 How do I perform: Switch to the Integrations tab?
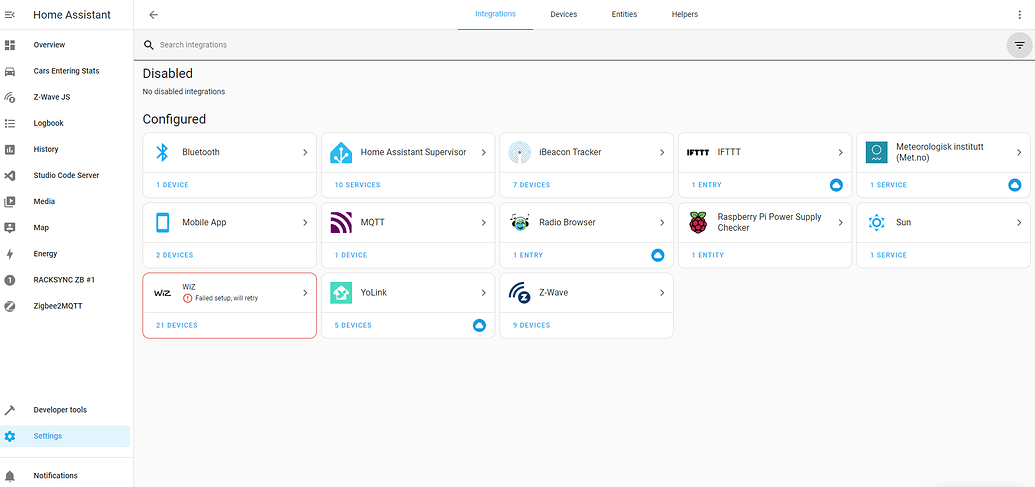[x=495, y=15]
